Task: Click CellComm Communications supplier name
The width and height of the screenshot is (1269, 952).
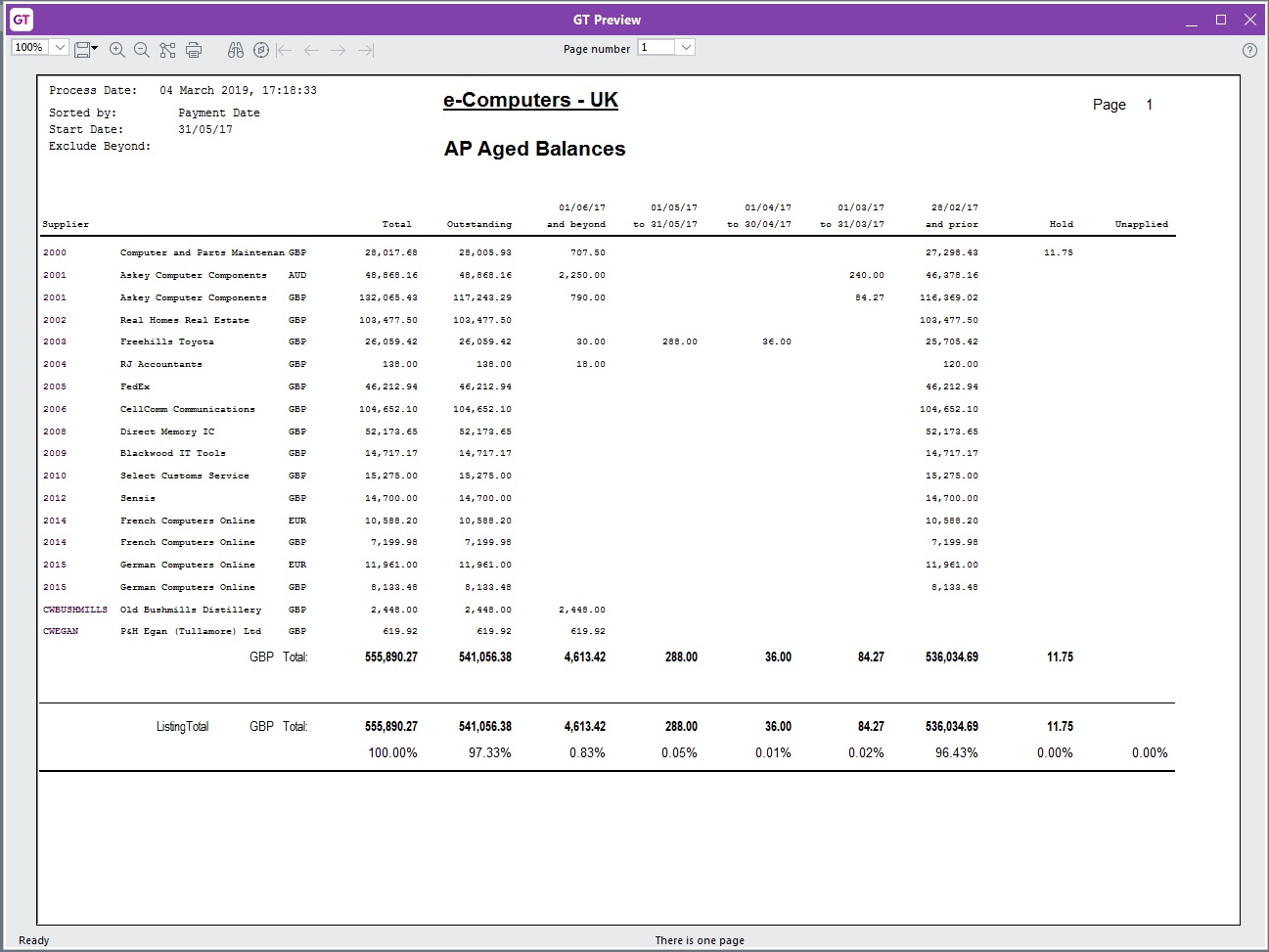Action: (188, 409)
